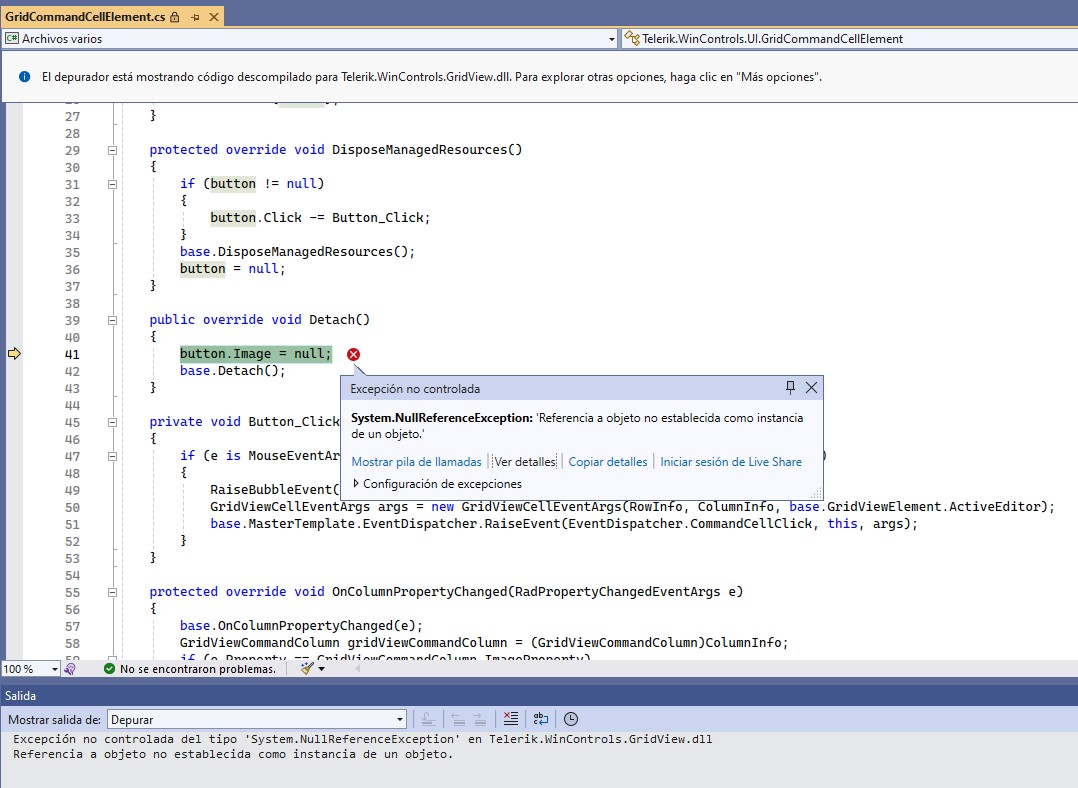Click Mostrar pila de llamadas link

click(416, 462)
